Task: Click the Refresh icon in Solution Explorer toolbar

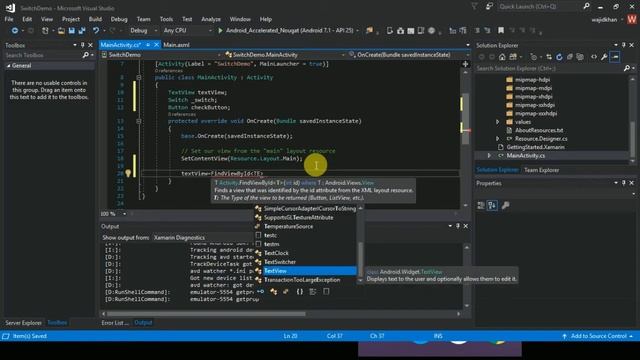Action: 559,57
